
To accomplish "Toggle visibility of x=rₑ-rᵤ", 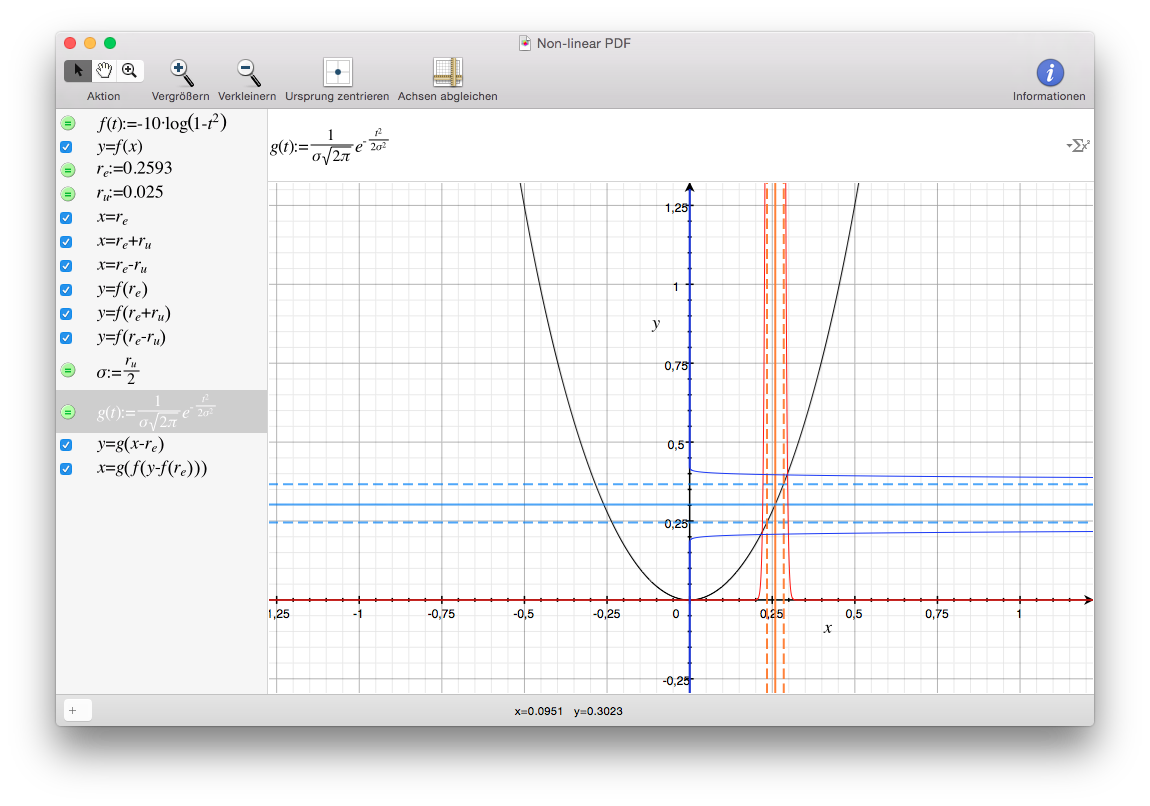I will (x=66, y=265).
